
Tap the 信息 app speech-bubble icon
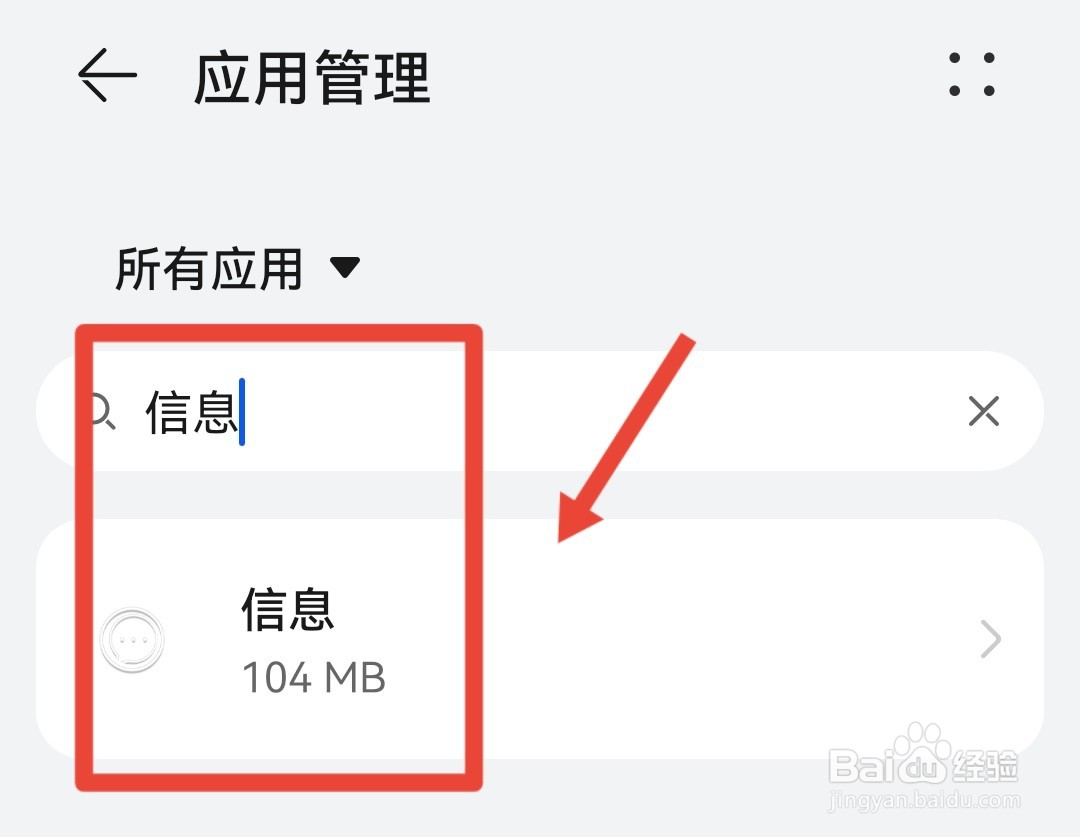coord(132,640)
